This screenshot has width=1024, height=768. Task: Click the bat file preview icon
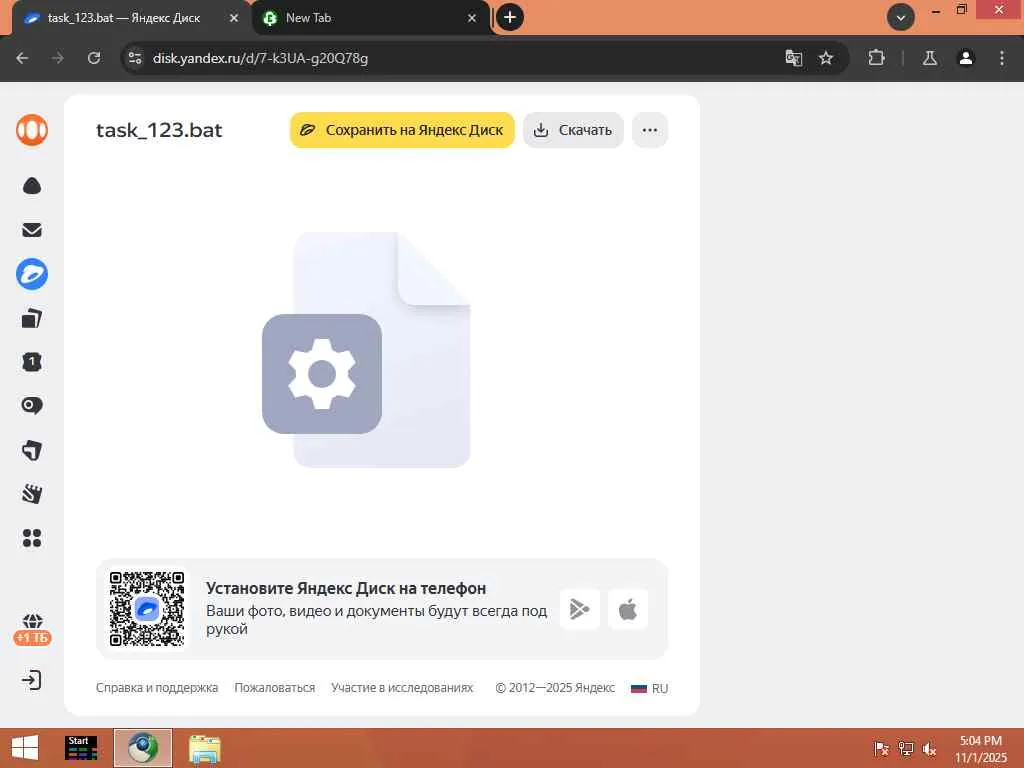pyautogui.click(x=366, y=349)
